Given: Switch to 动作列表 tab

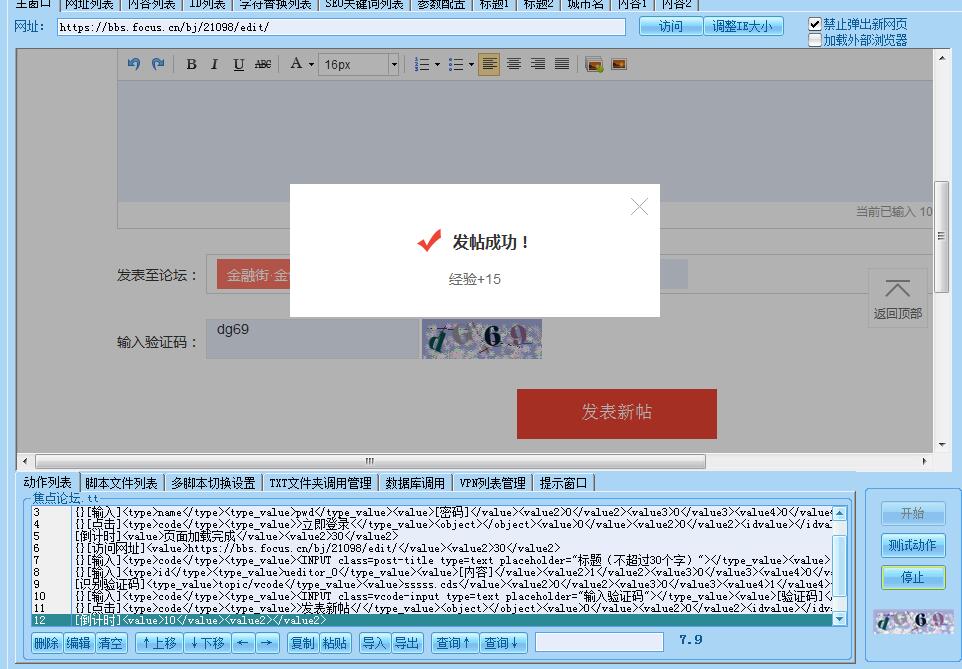Looking at the screenshot, I should [x=47, y=482].
